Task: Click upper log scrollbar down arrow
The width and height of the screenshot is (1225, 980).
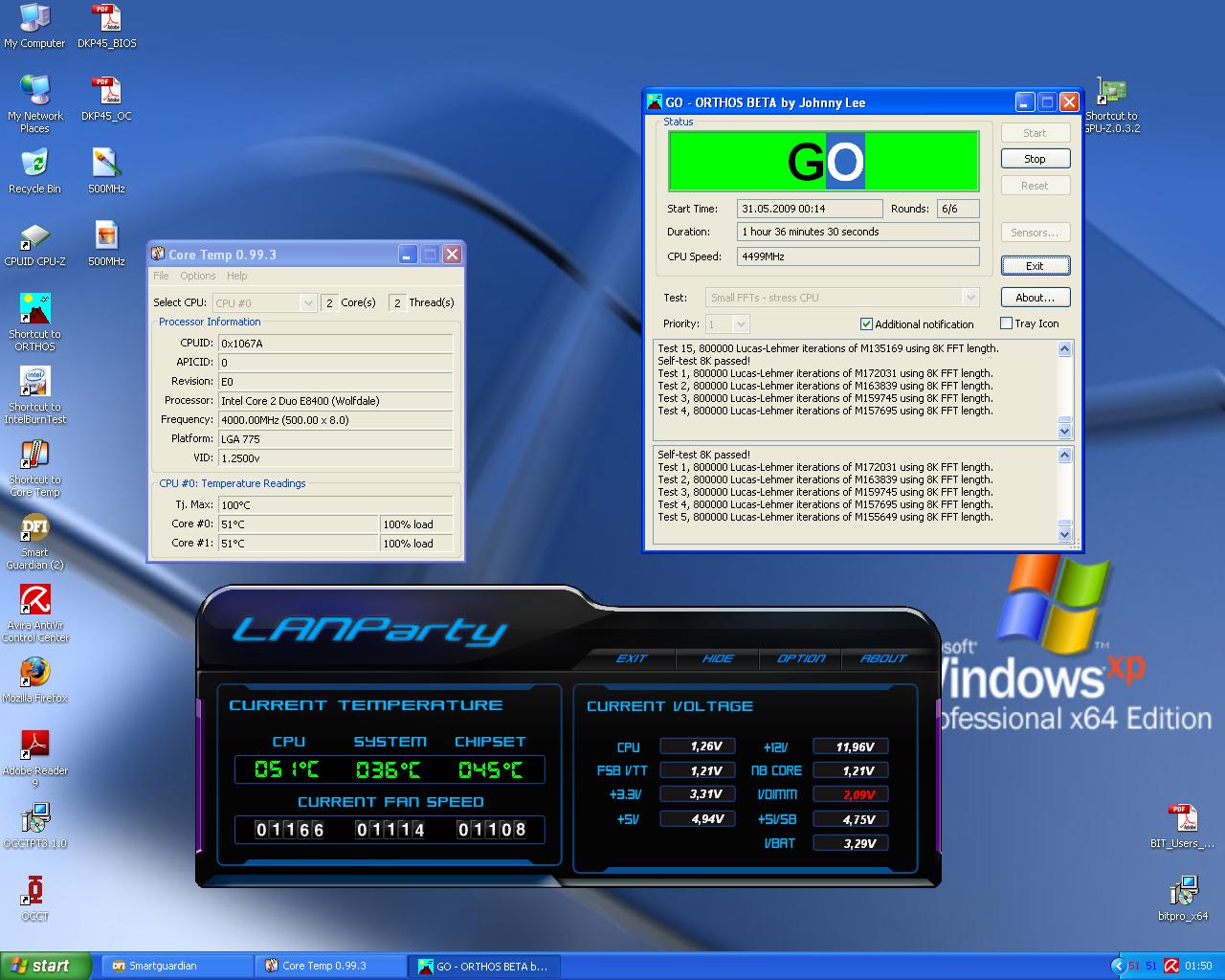Action: [x=1064, y=431]
